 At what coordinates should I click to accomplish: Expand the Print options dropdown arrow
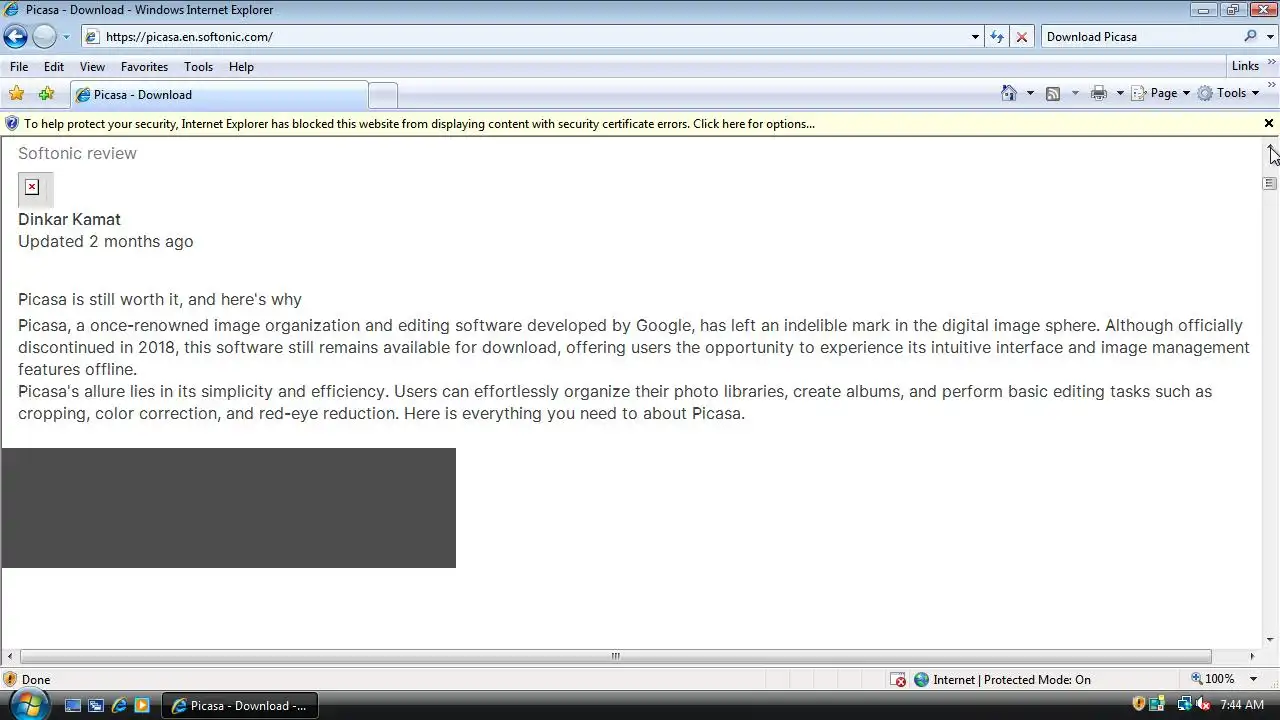click(x=1120, y=93)
